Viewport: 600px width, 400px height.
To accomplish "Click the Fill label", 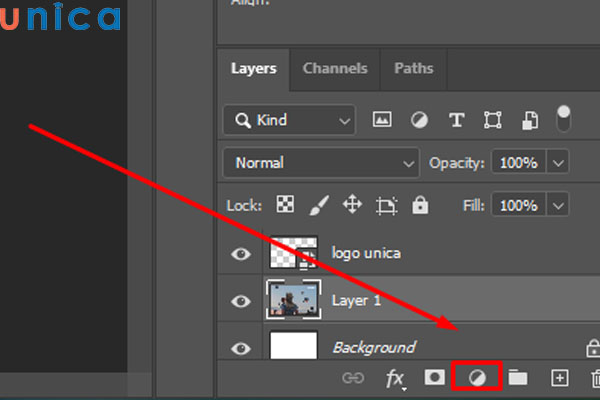I will tap(473, 206).
